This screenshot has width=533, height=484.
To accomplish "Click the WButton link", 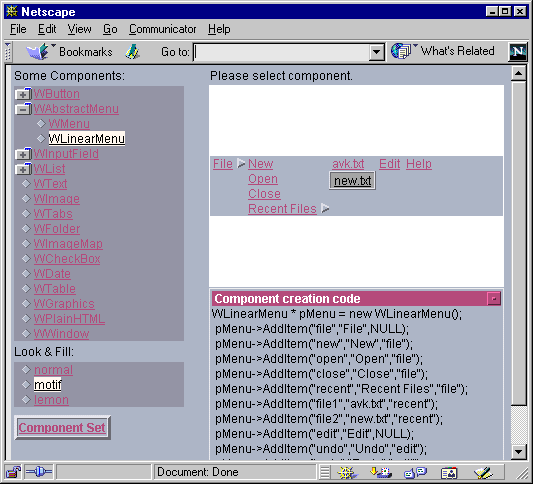I will (56, 94).
